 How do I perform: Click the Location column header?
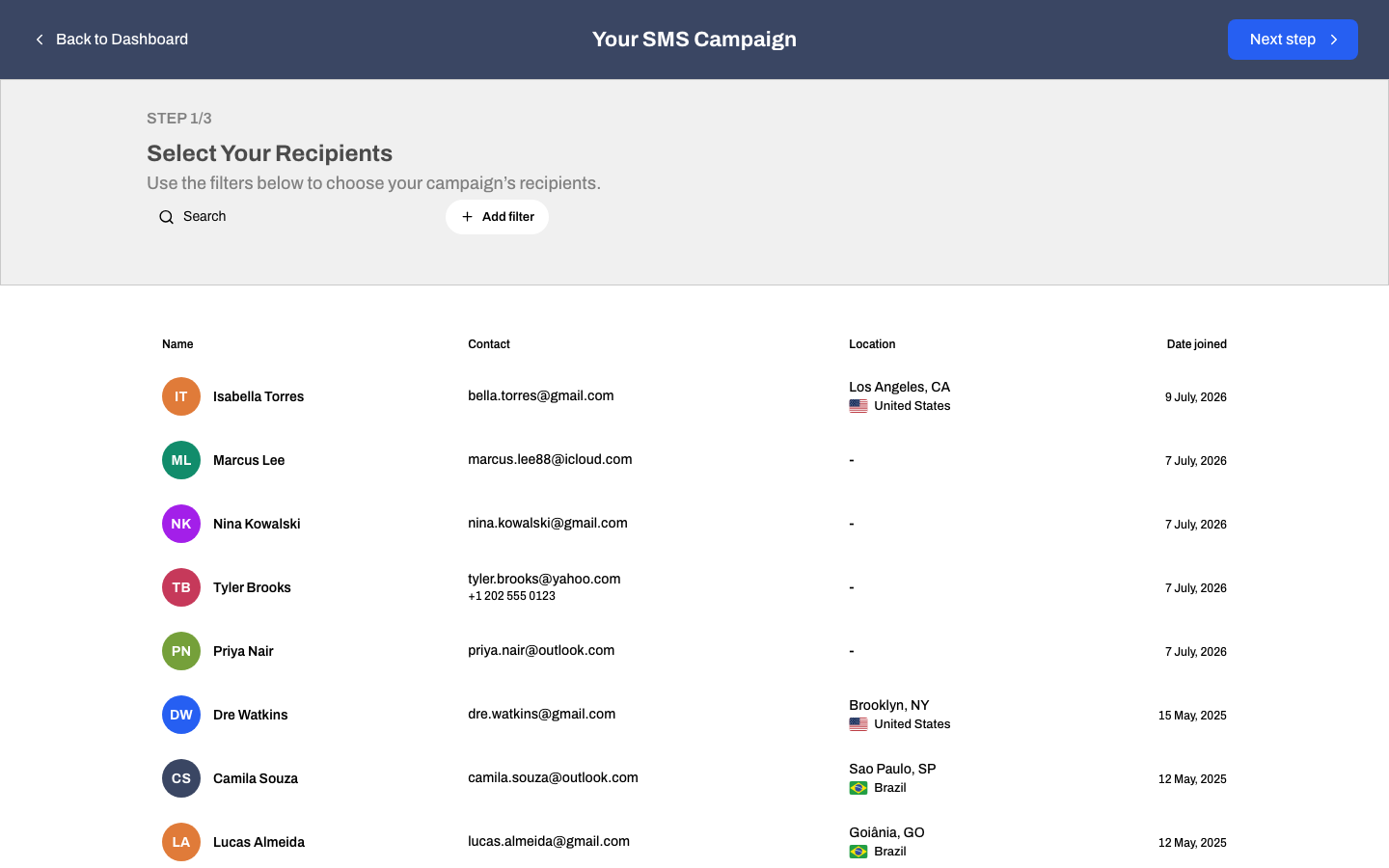[872, 344]
